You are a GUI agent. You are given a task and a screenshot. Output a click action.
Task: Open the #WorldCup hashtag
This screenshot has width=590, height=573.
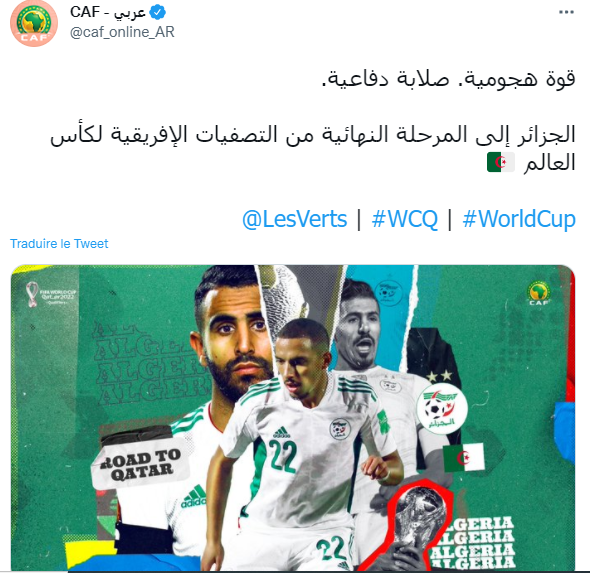click(519, 219)
